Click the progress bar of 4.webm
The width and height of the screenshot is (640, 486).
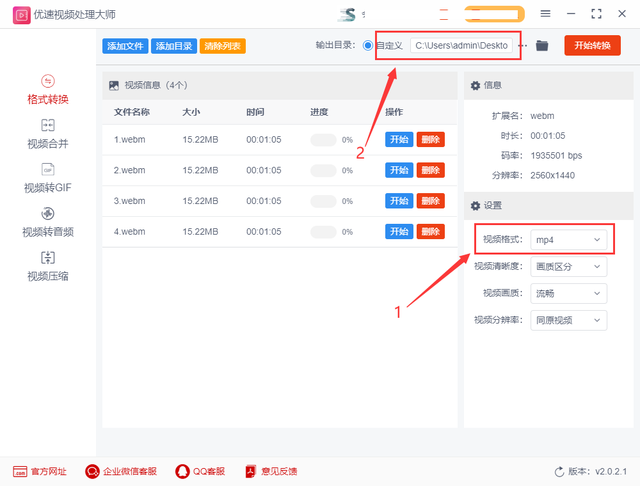(x=323, y=232)
